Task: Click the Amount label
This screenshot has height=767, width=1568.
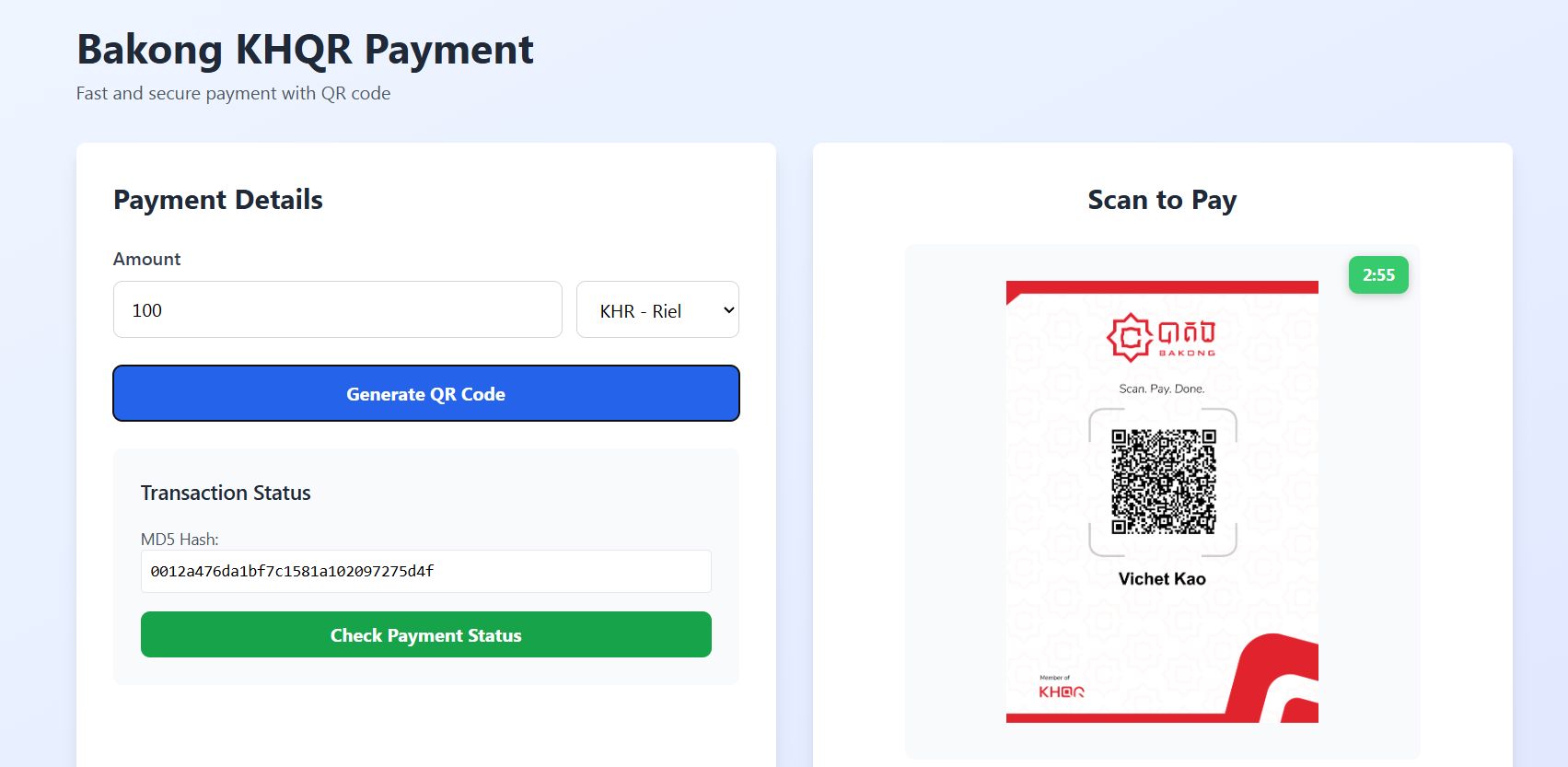Action: pos(147,259)
